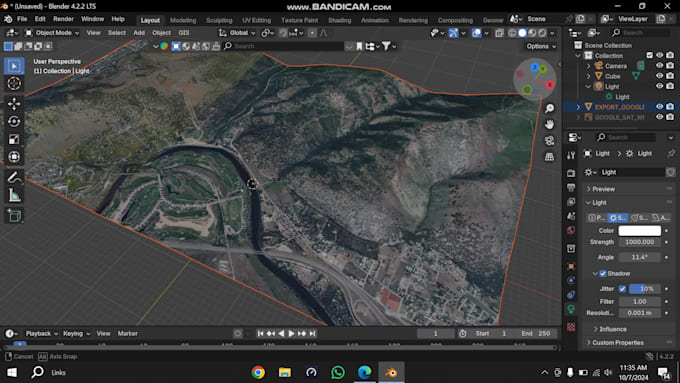Open the Object properties tab
Image resolution: width=680 pixels, height=383 pixels.
coord(571,266)
